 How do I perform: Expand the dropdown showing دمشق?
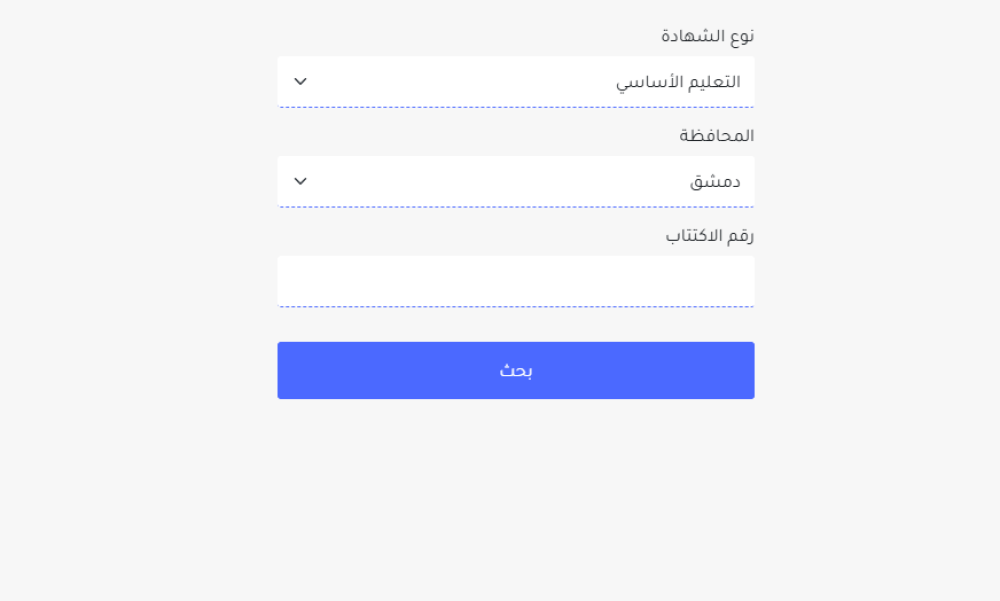(515, 181)
